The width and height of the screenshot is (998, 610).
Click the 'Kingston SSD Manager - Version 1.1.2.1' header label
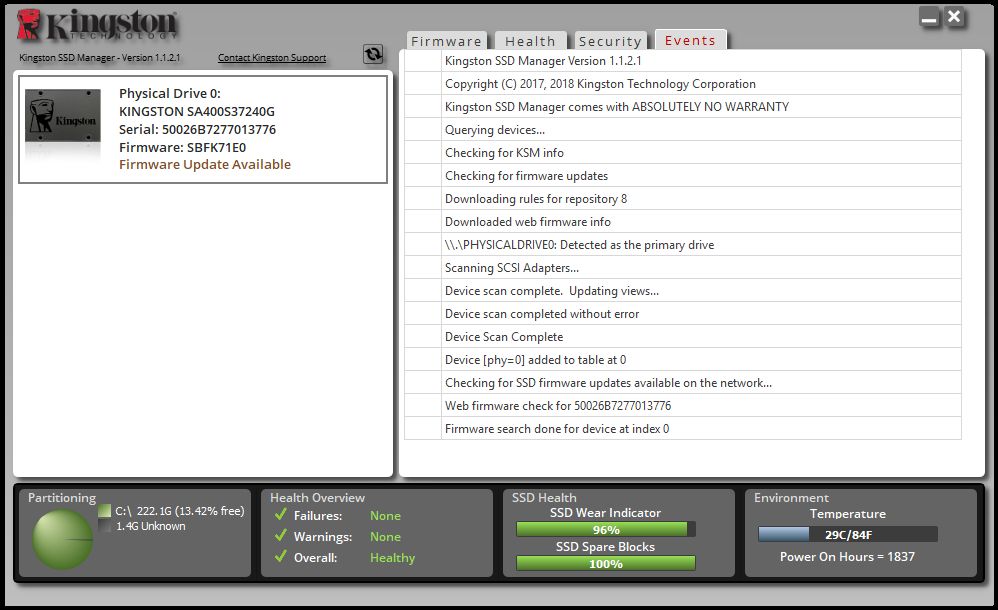point(99,57)
